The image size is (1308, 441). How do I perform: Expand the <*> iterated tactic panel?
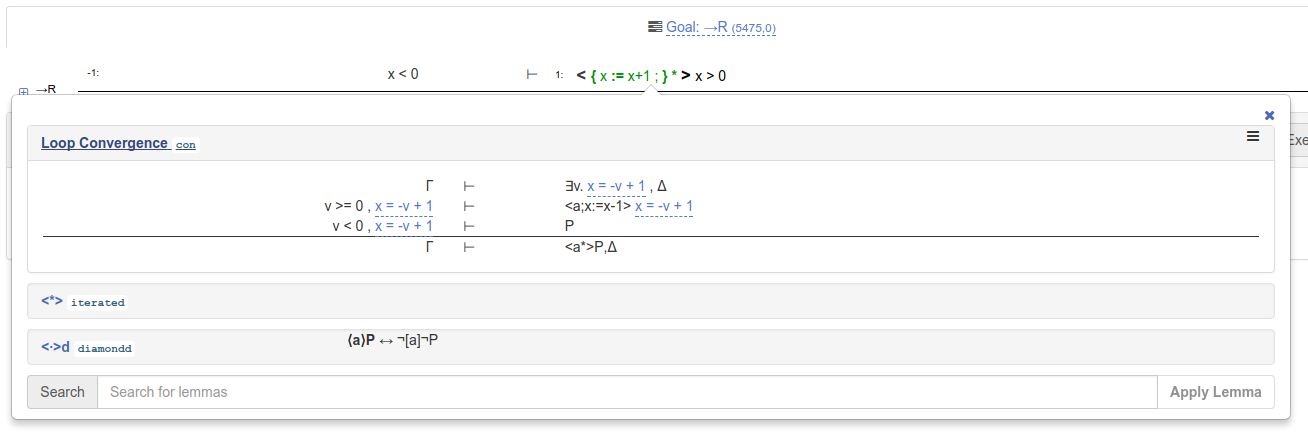click(x=650, y=300)
